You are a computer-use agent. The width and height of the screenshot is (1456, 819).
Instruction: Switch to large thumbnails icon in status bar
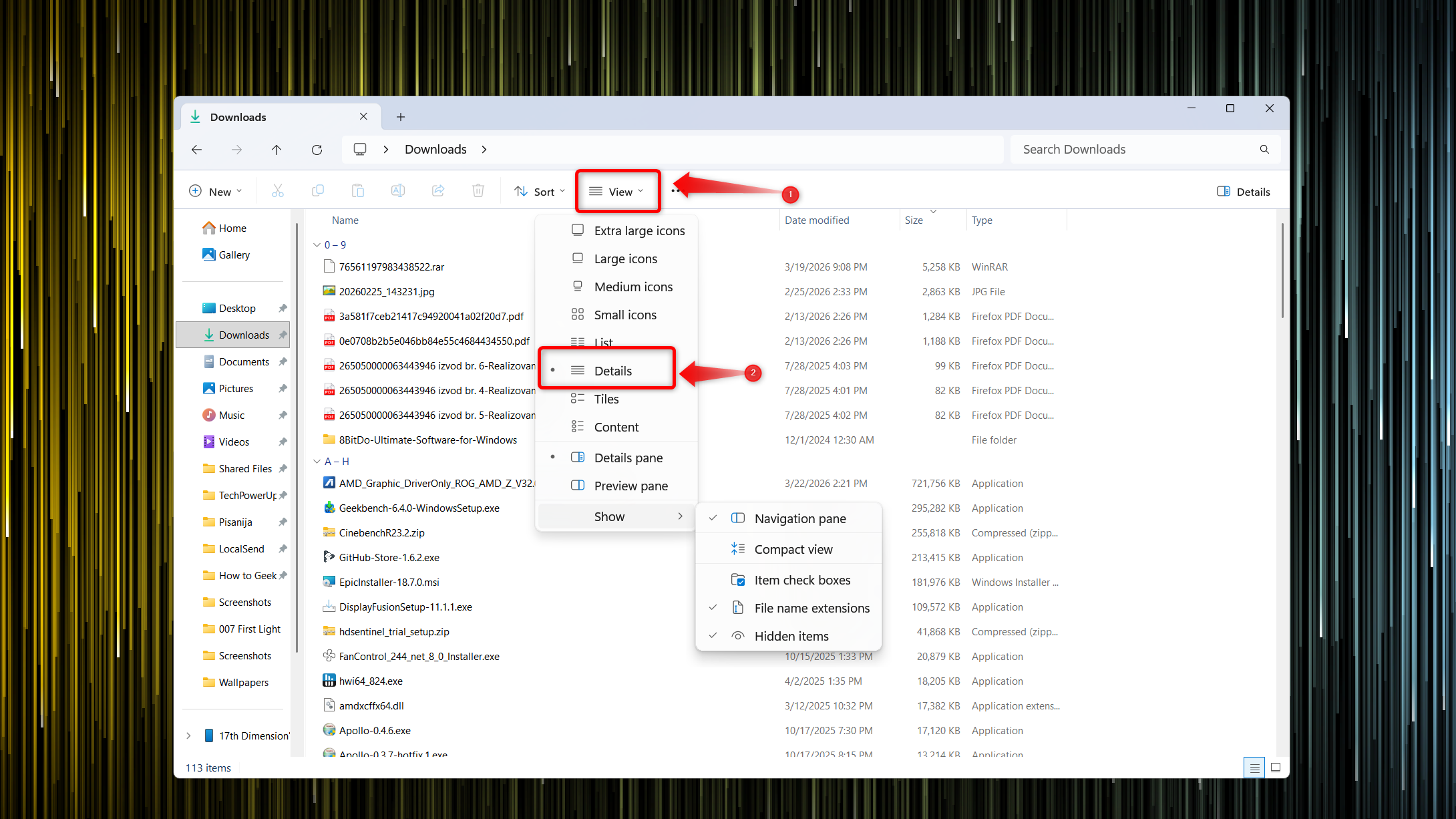coord(1276,768)
